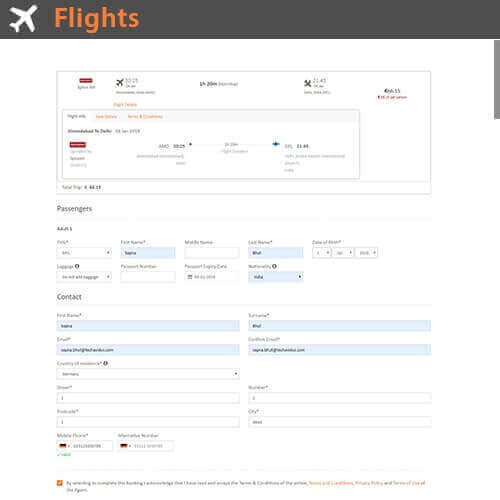Open the Country of residence dropdown
The height and width of the screenshot is (500, 500).
tap(148, 374)
